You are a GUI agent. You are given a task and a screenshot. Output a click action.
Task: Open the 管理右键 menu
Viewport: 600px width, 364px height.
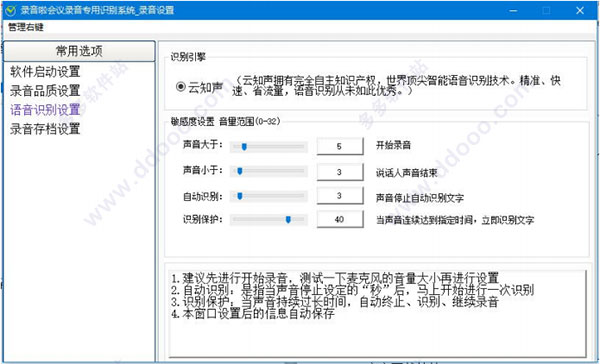(26, 27)
